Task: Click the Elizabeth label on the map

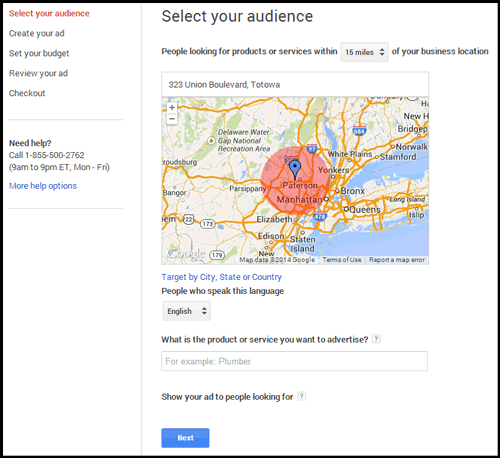Action: [x=274, y=219]
